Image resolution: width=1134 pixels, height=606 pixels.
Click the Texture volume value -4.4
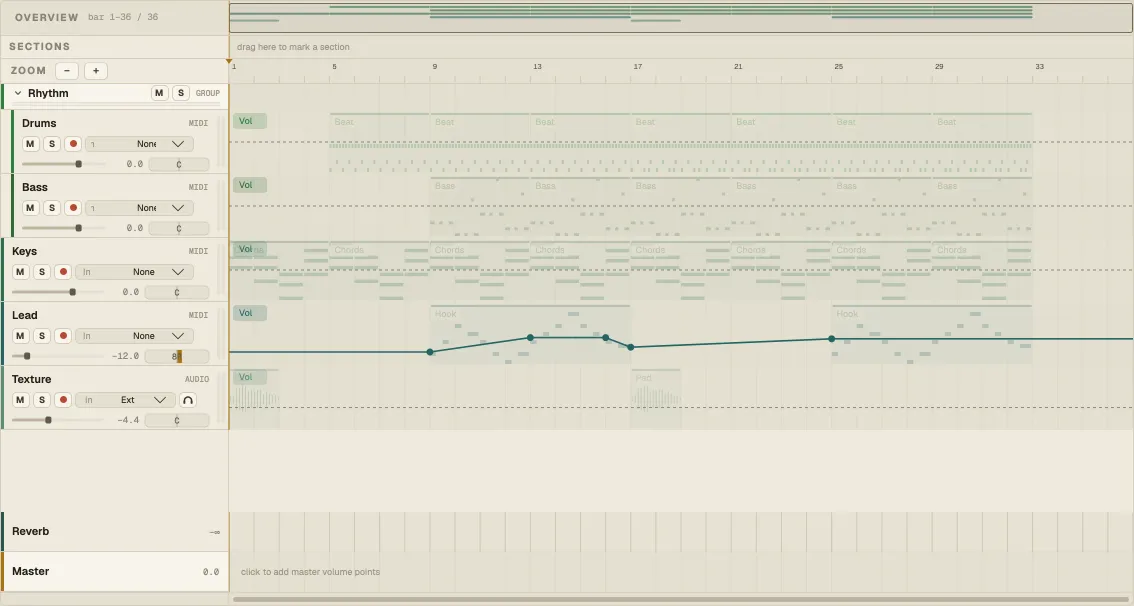[x=128, y=420]
